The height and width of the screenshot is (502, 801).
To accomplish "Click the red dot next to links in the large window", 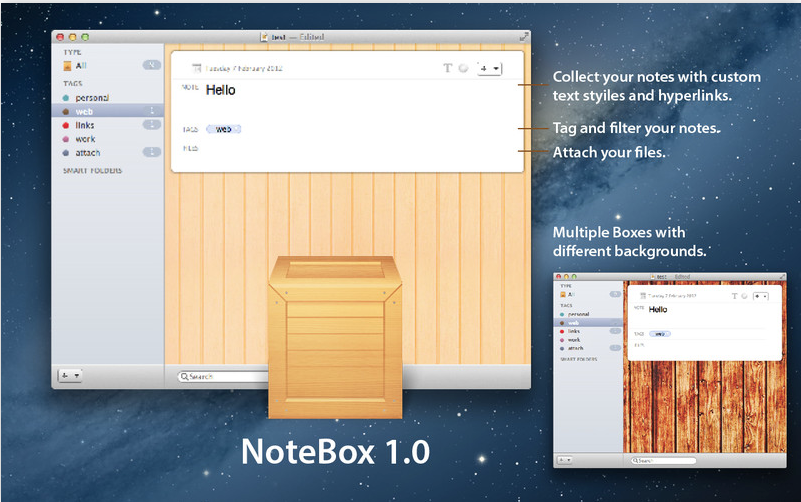I will pyautogui.click(x=65, y=125).
